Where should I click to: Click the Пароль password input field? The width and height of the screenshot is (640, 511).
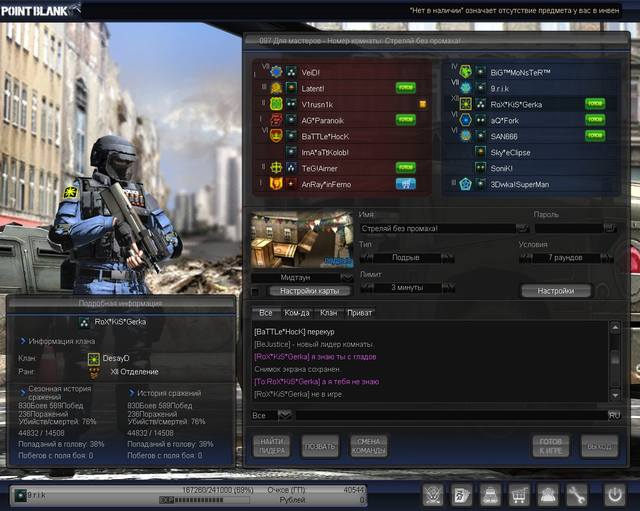pos(569,228)
